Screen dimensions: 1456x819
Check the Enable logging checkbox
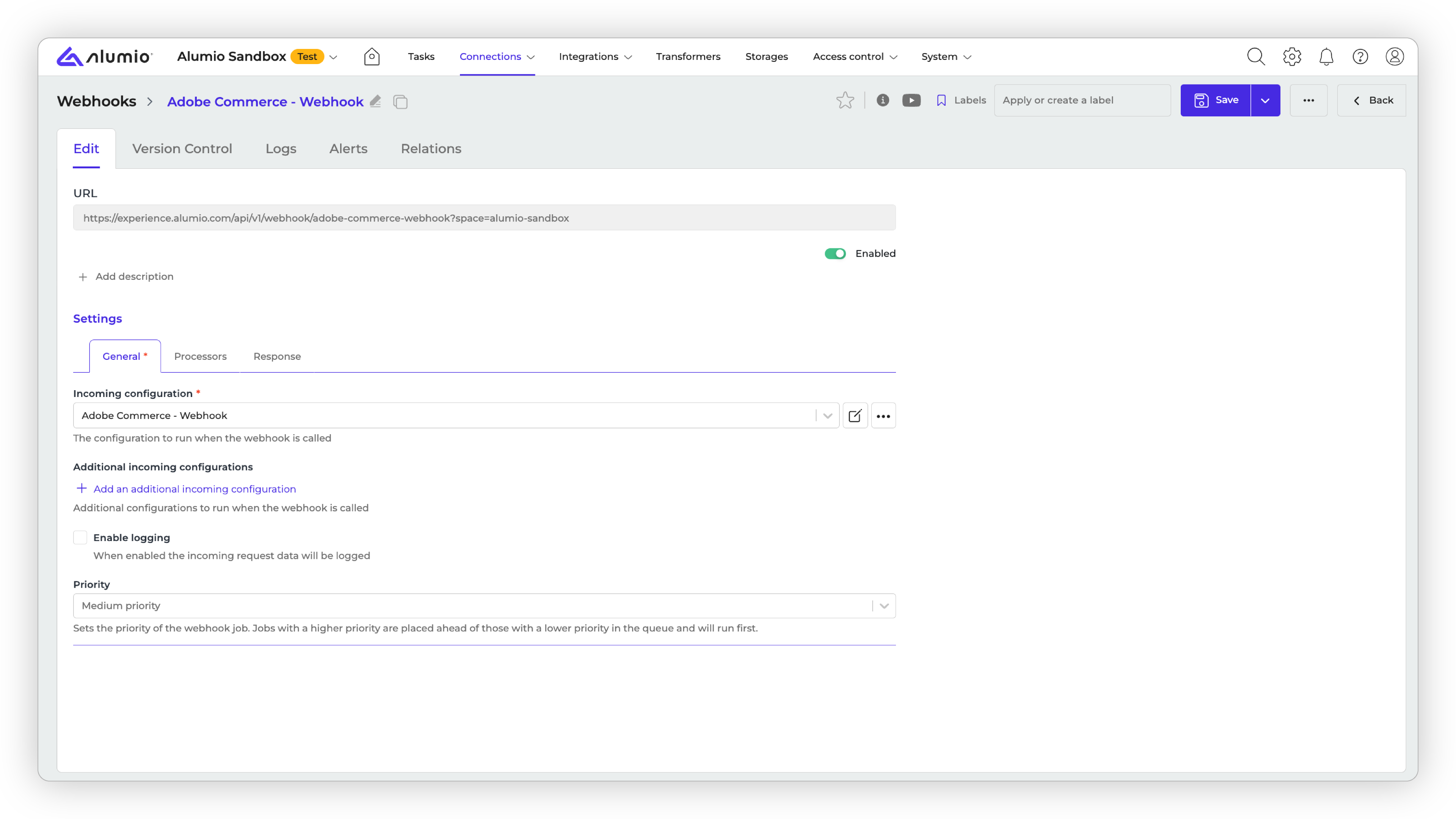80,538
